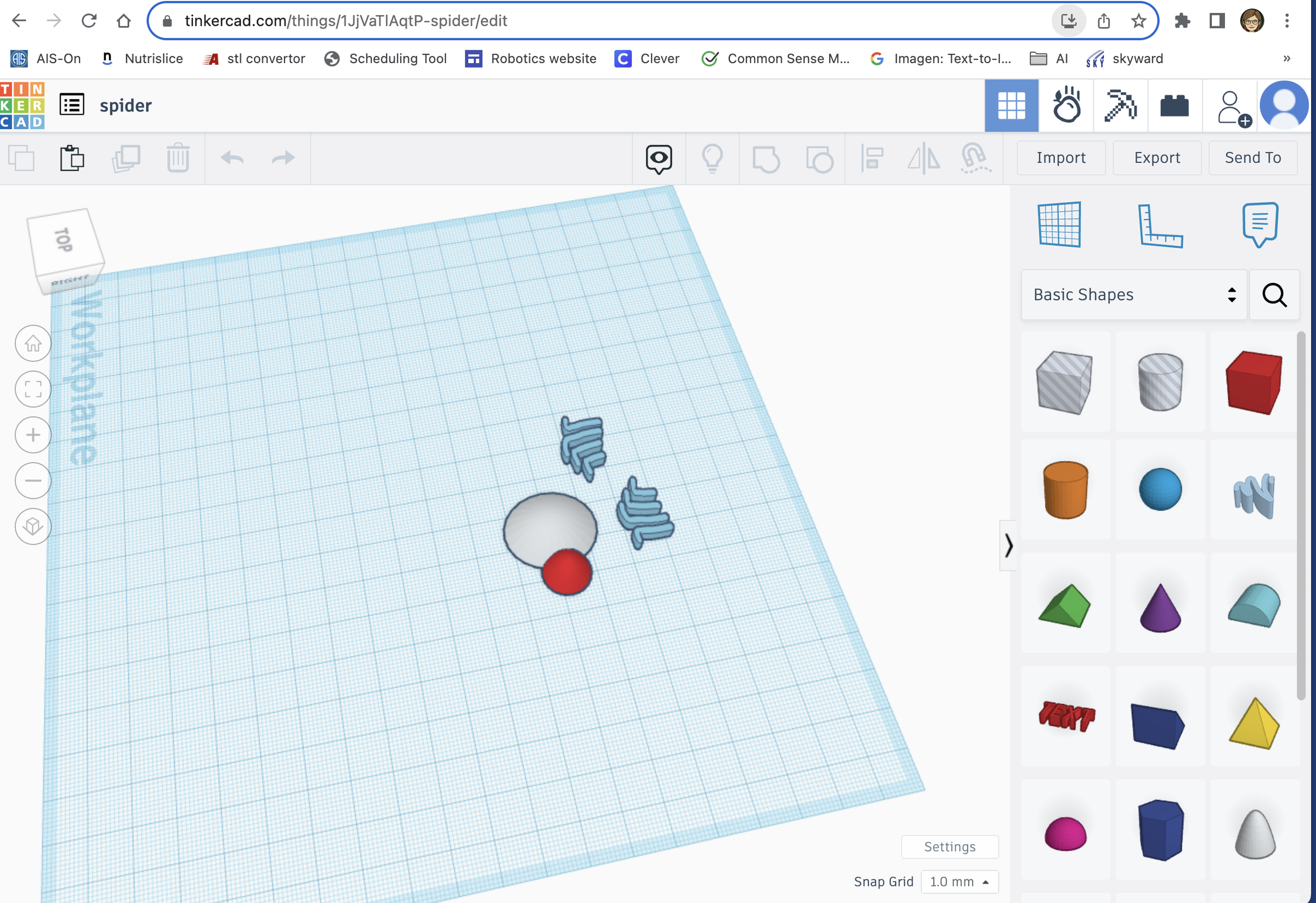1316x903 pixels.
Task: Click the Home view button
Action: [x=33, y=343]
